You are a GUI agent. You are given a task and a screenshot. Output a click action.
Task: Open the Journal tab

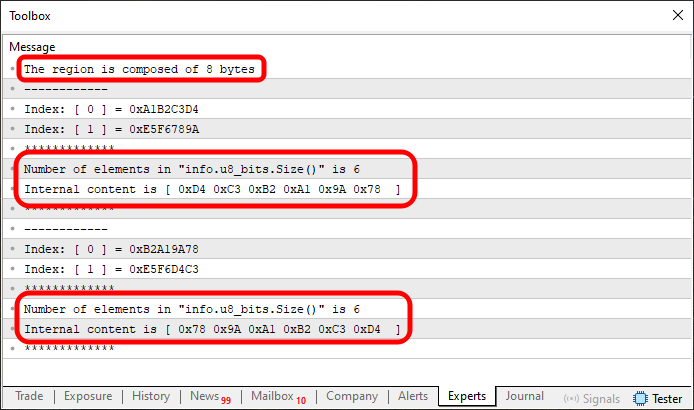coord(524,396)
